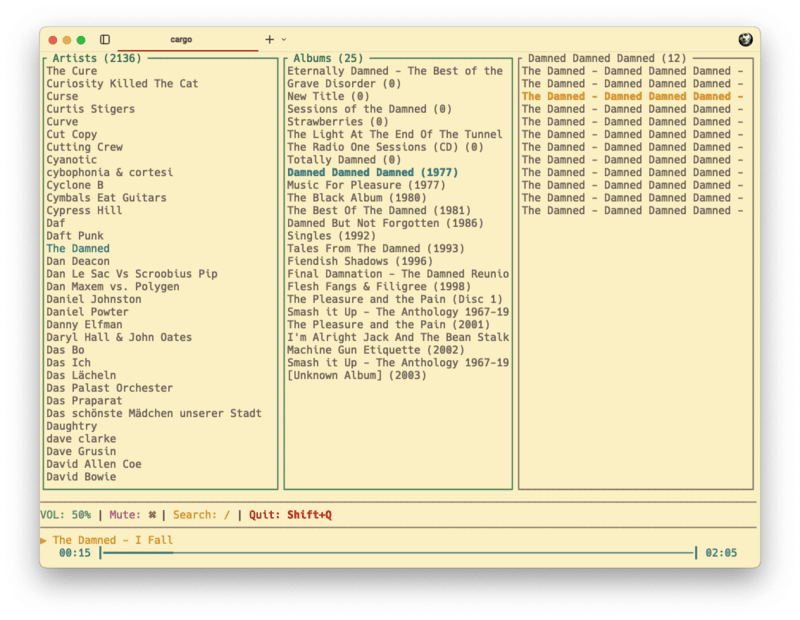The image size is (800, 620).
Task: Select artist Das schönste Mädchen unserer Stadt
Action: 154,413
